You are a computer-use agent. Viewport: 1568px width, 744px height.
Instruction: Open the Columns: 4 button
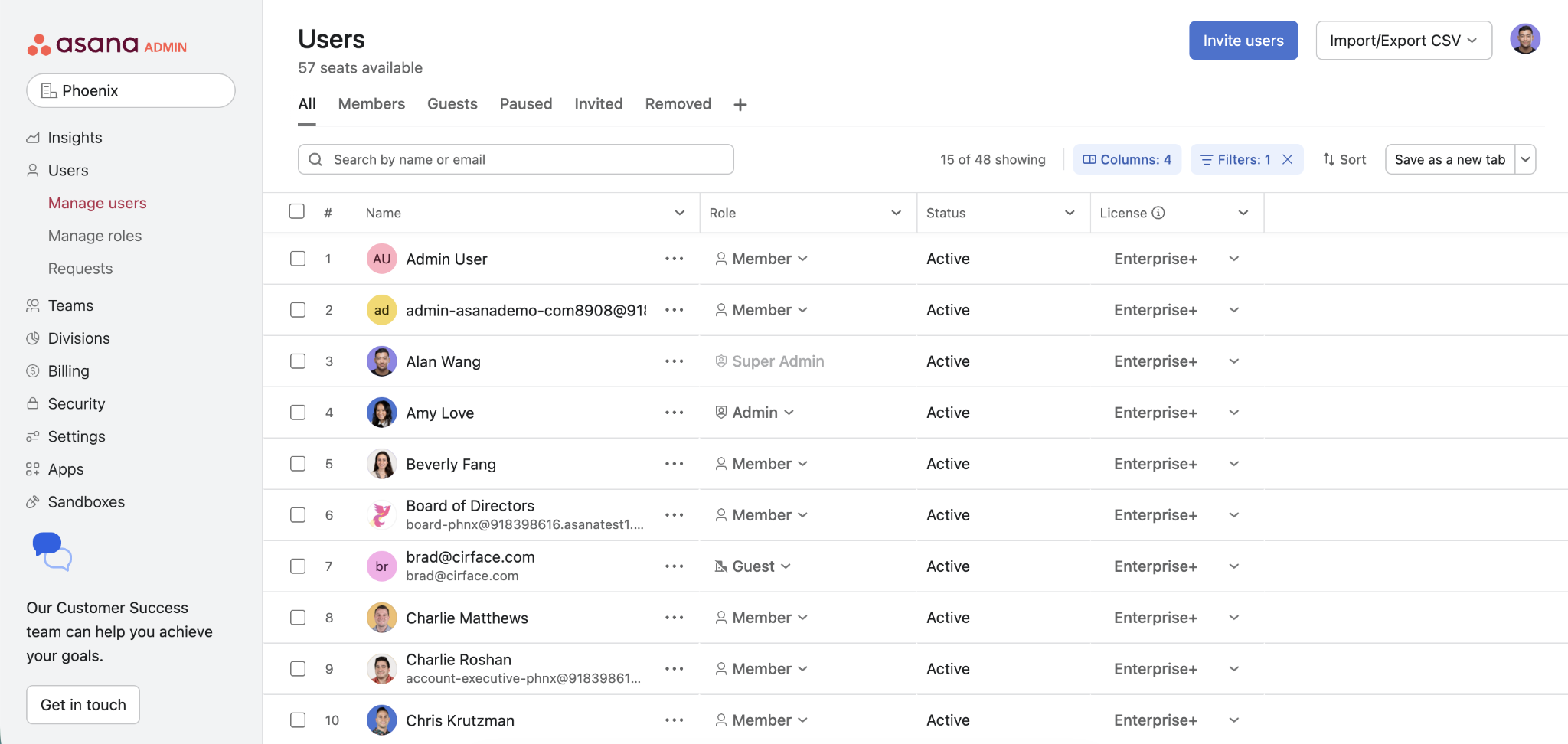click(1127, 159)
